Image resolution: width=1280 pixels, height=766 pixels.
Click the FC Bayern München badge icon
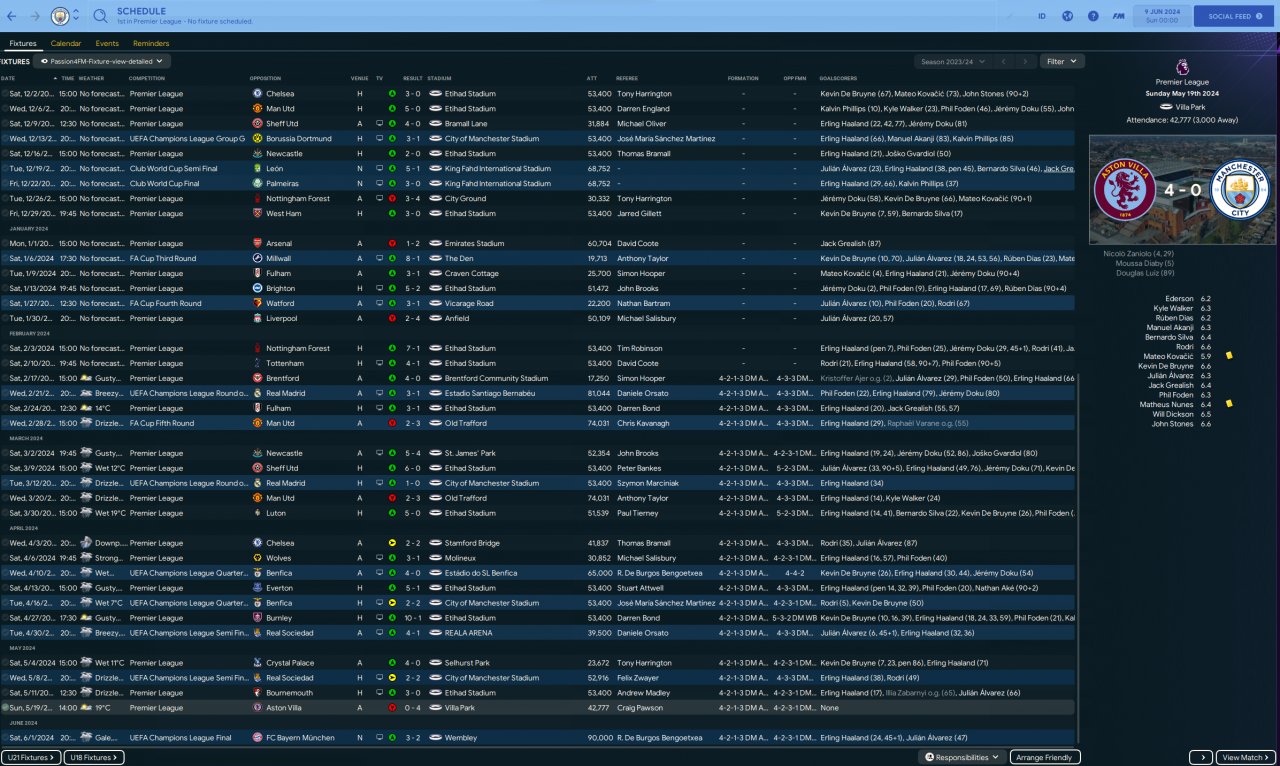[258, 738]
